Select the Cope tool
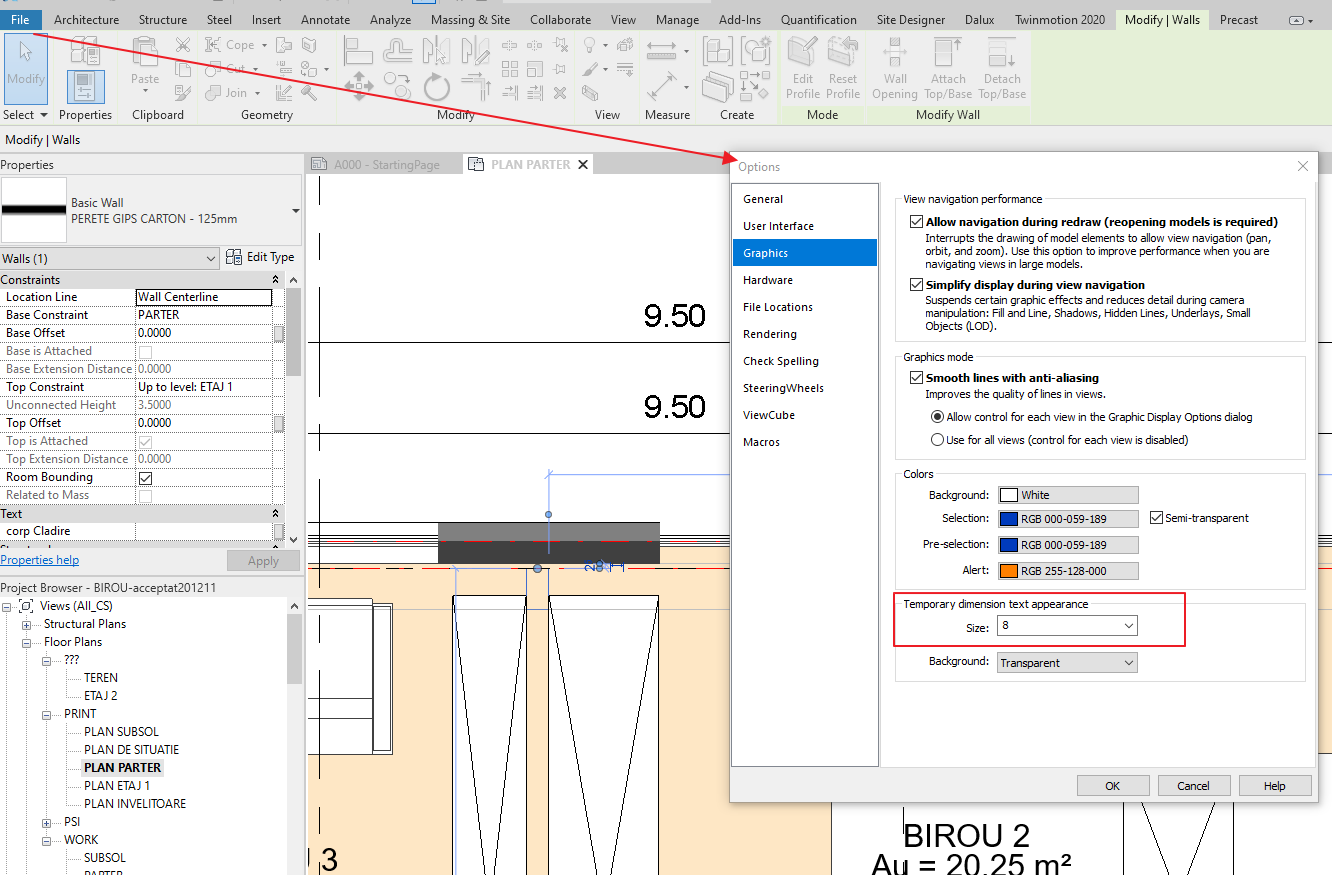The image size is (1332, 875). [232, 44]
